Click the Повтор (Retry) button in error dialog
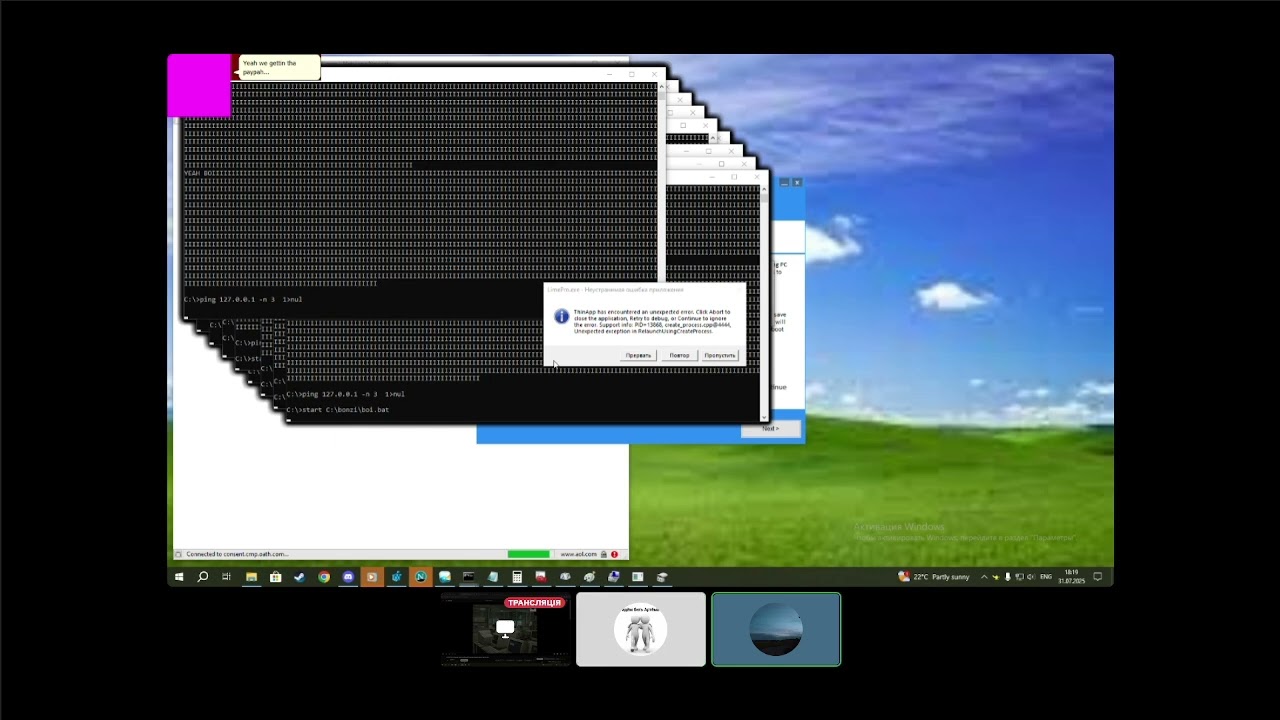Viewport: 1280px width, 720px height. [679, 356]
